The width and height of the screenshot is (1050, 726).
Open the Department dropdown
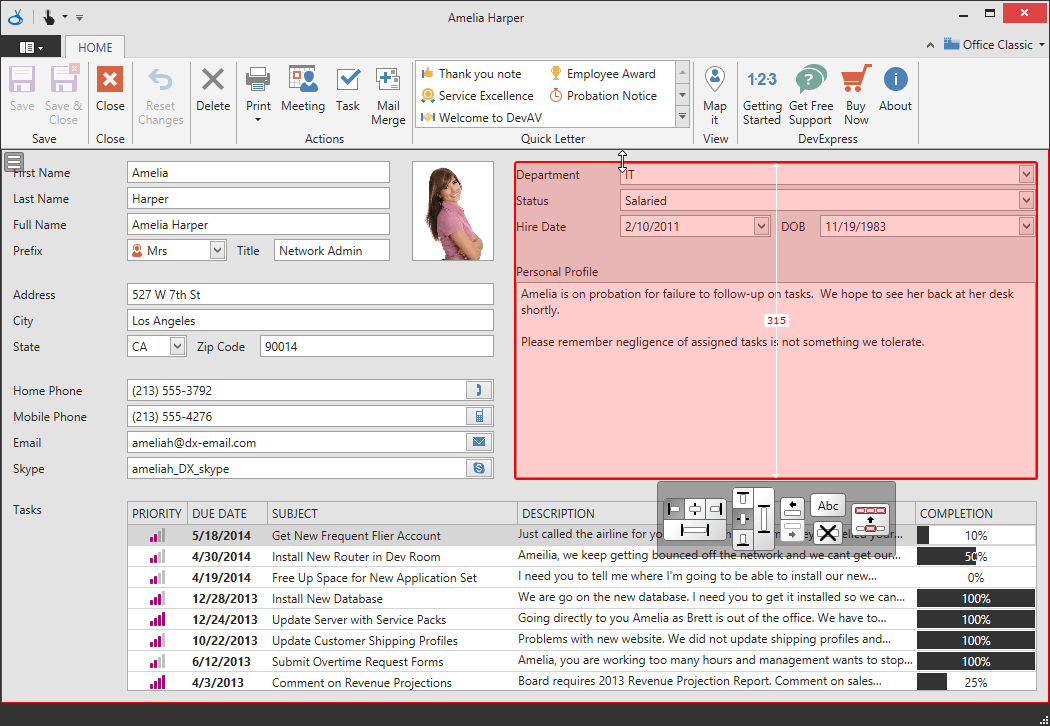click(1025, 174)
